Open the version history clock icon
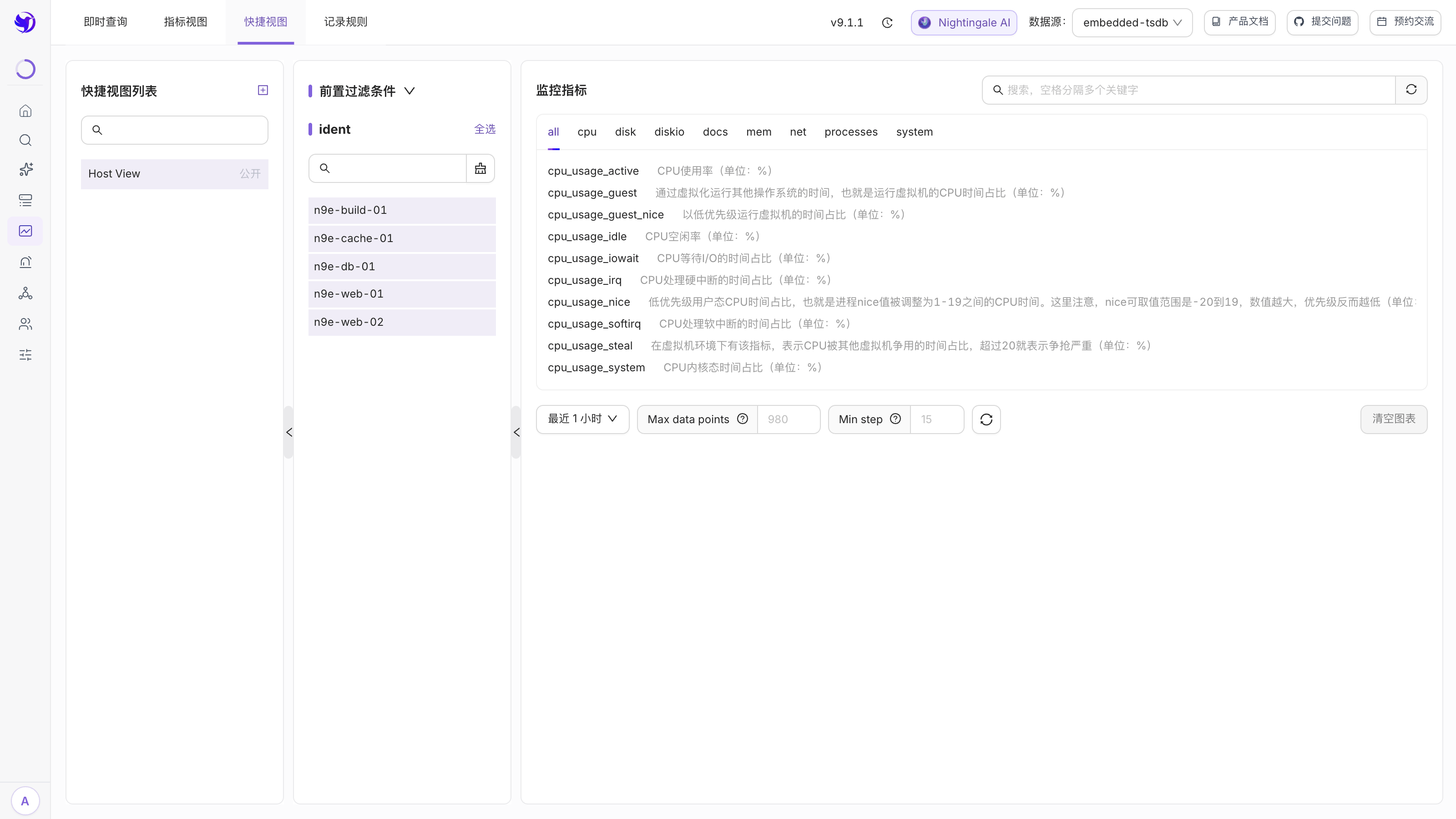The width and height of the screenshot is (1456, 819). pos(887,23)
